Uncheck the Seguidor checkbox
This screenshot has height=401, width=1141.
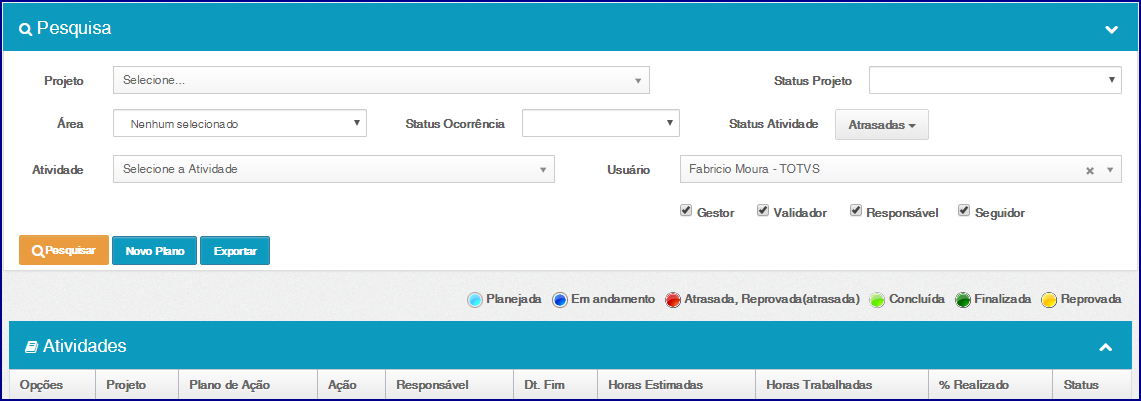point(963,211)
